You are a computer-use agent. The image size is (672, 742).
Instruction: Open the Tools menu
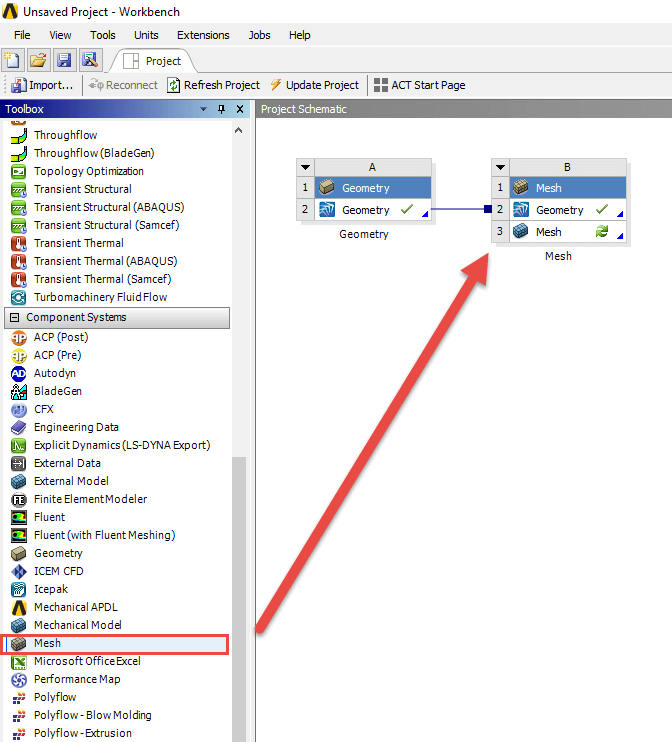click(x=103, y=35)
